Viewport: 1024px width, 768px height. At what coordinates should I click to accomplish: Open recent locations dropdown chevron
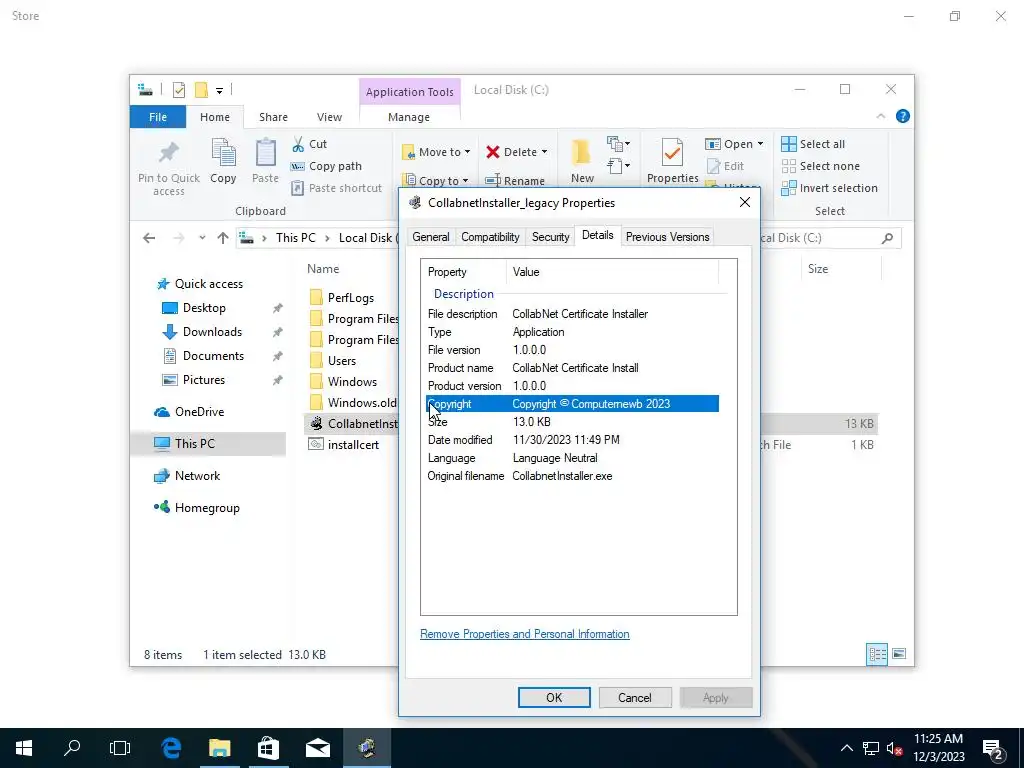pyautogui.click(x=202, y=238)
